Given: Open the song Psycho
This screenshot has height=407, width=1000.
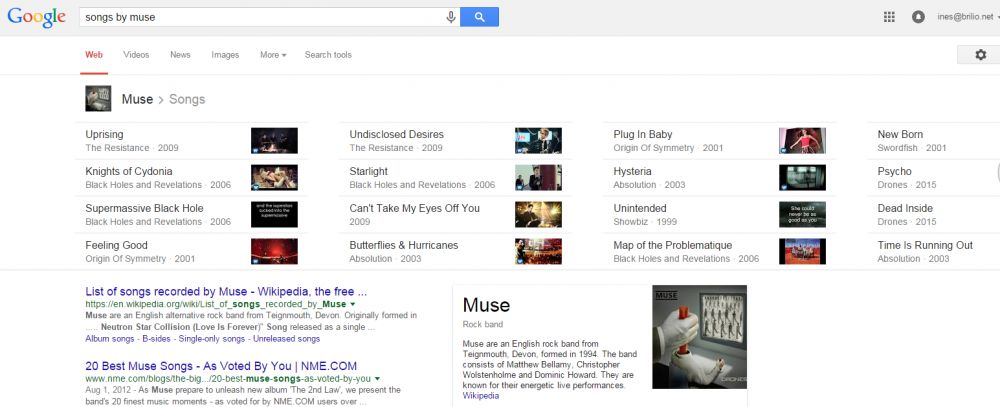Looking at the screenshot, I should [x=895, y=171].
